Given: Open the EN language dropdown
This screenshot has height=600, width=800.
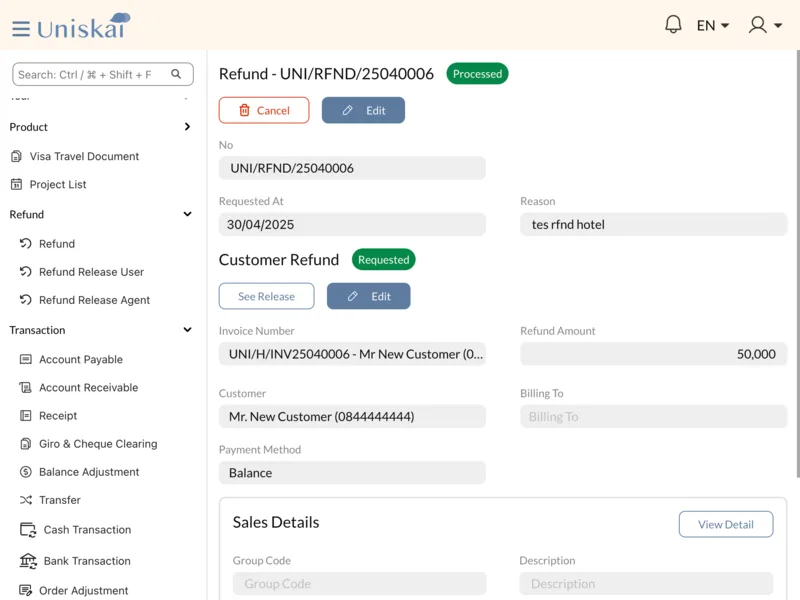Looking at the screenshot, I should coord(713,25).
